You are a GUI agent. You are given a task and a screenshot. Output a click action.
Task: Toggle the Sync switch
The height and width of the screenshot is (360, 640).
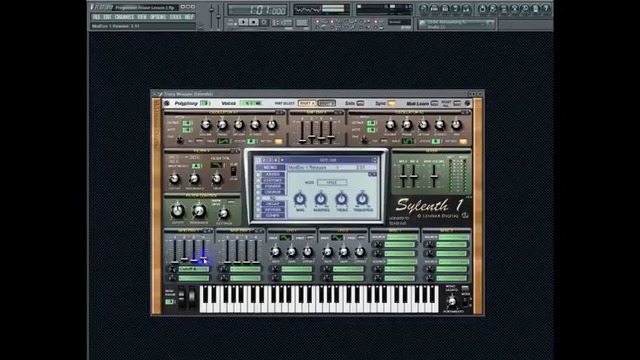click(x=391, y=103)
